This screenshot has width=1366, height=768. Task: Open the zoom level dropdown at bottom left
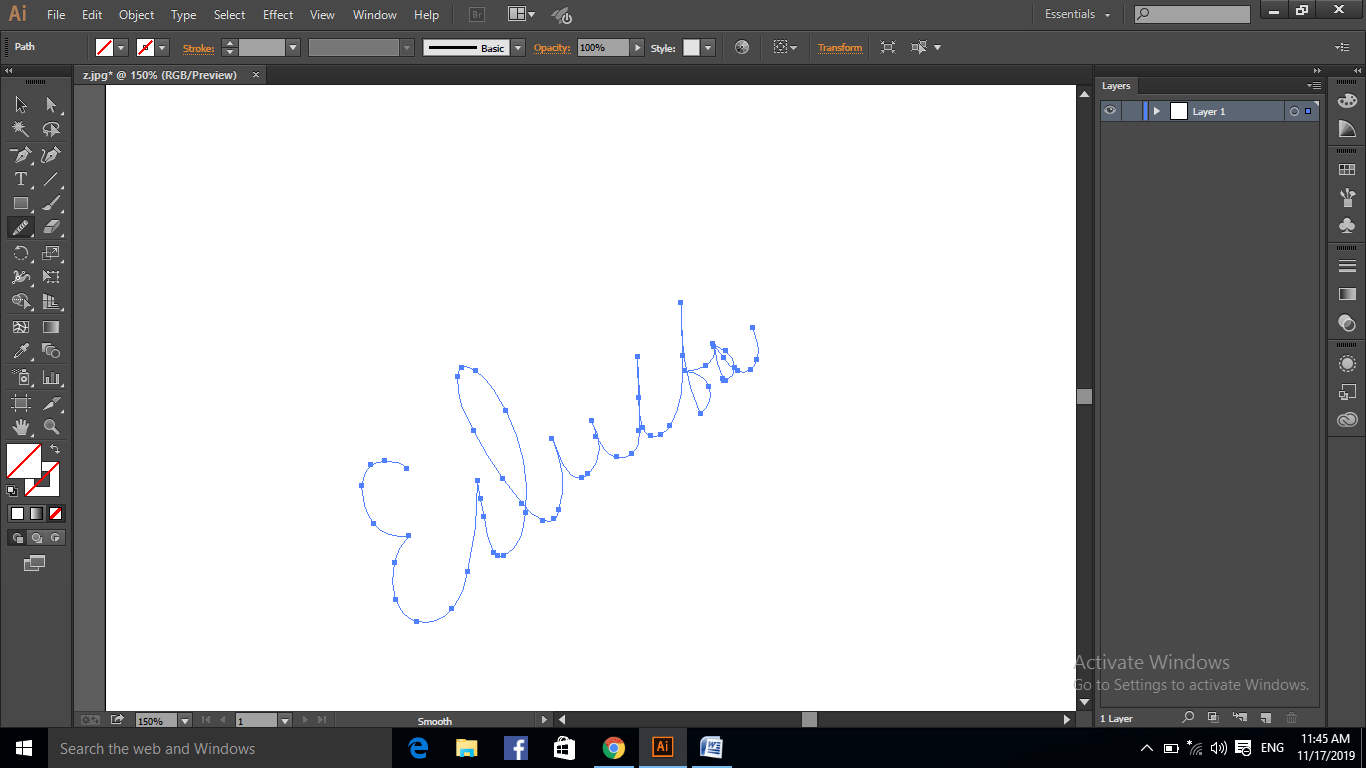pos(184,720)
